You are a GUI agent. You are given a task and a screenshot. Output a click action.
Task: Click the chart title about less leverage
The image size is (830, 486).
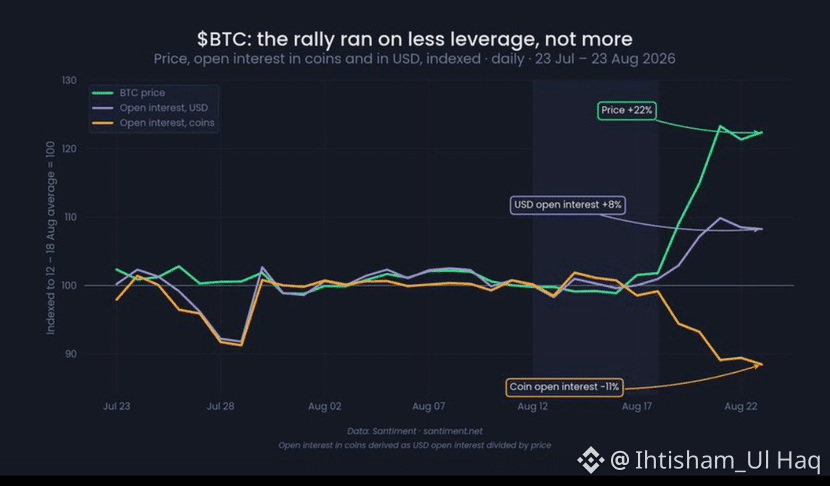tap(414, 39)
